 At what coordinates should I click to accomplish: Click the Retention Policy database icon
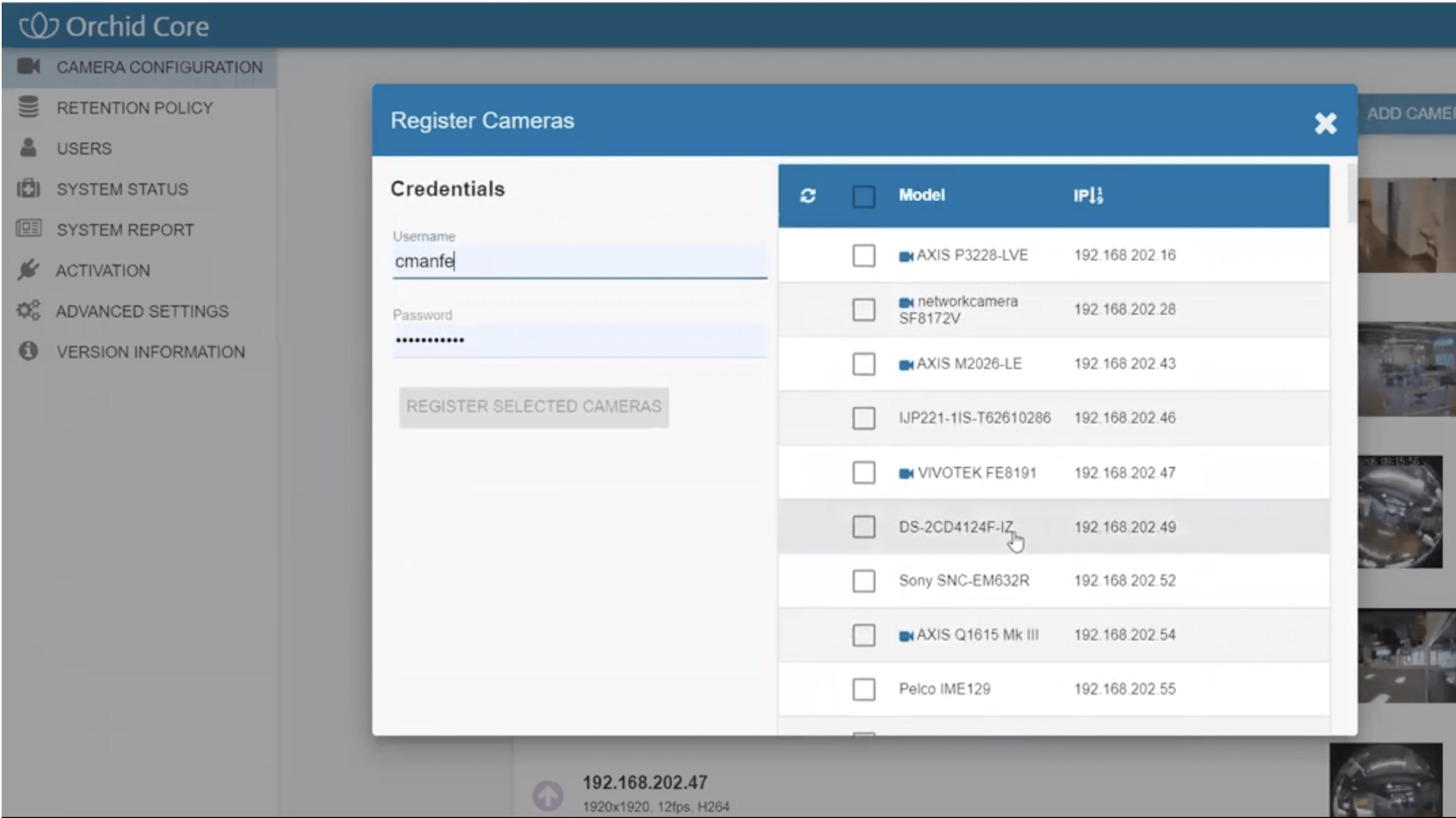point(28,107)
